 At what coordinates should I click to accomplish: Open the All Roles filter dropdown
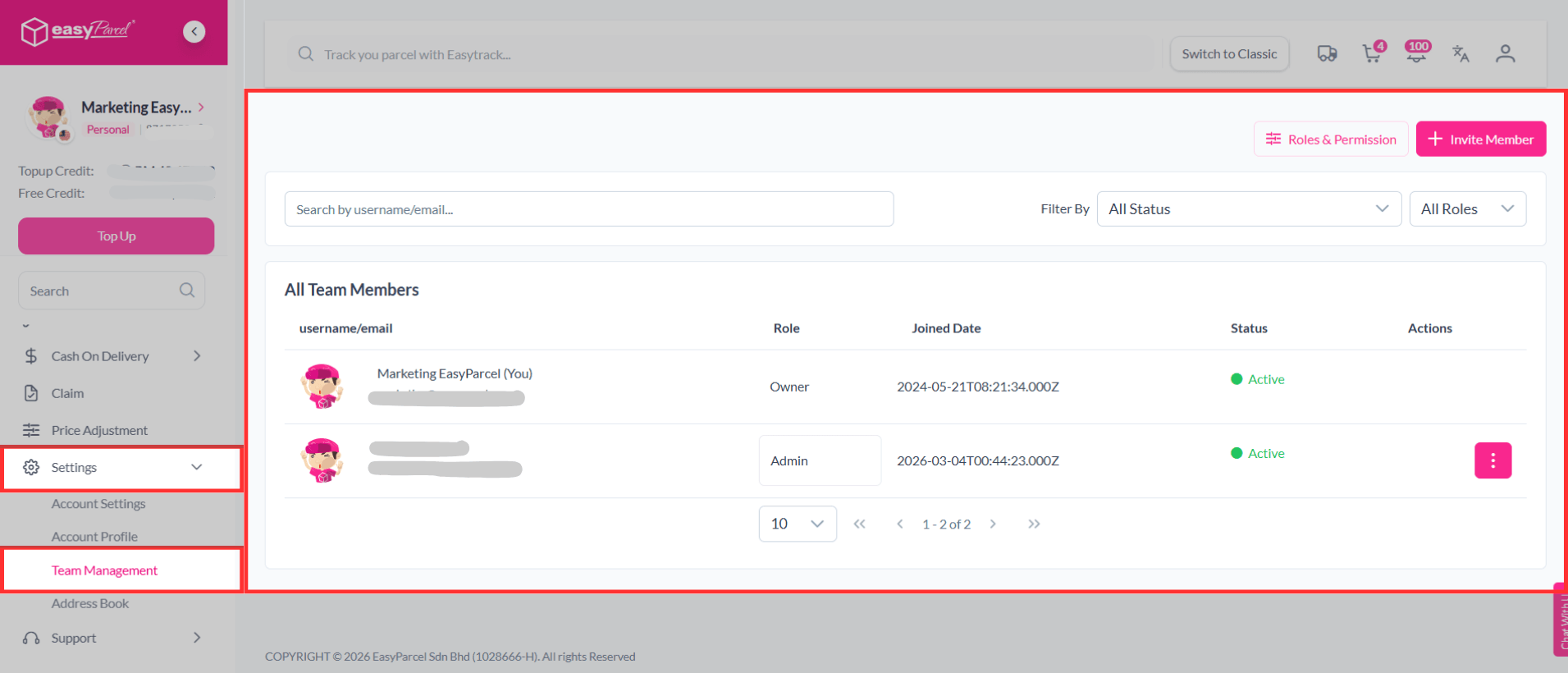pyautogui.click(x=1467, y=209)
